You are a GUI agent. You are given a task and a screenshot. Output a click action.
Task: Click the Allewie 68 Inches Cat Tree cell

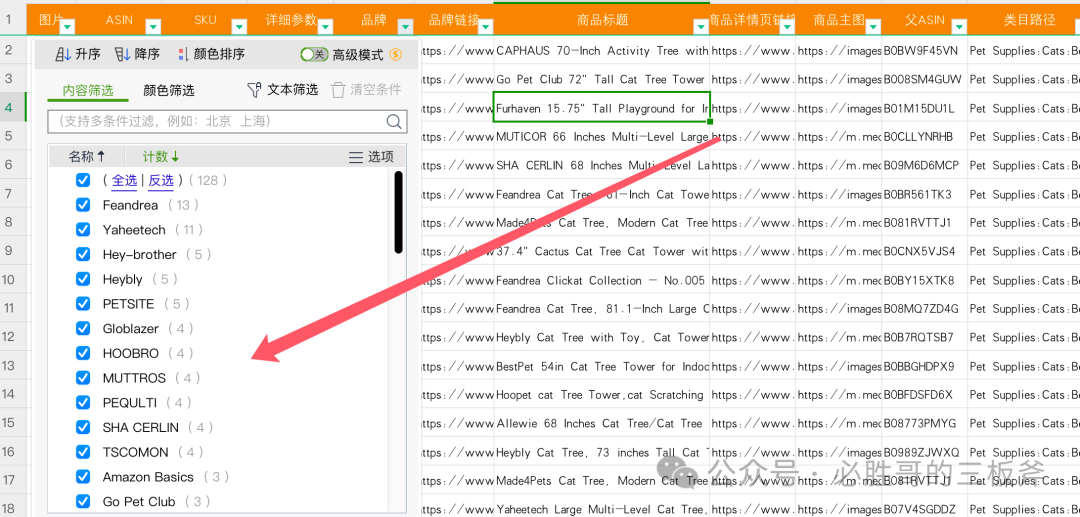pyautogui.click(x=601, y=423)
